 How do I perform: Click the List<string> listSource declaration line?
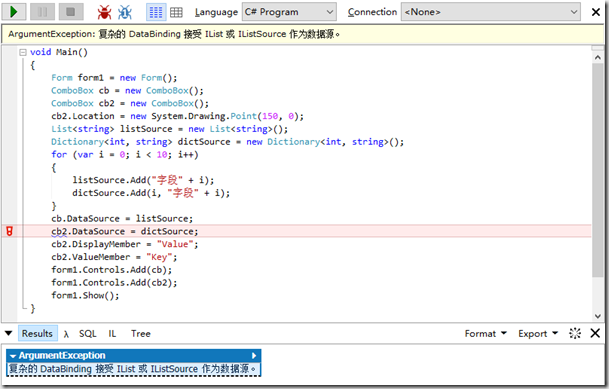pyautogui.click(x=170, y=129)
